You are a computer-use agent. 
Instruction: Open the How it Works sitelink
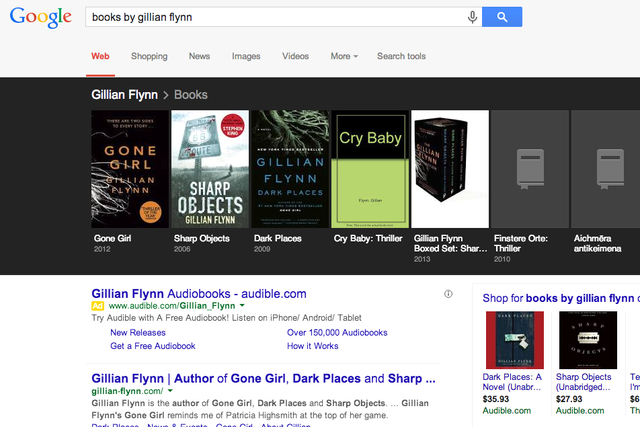[313, 346]
